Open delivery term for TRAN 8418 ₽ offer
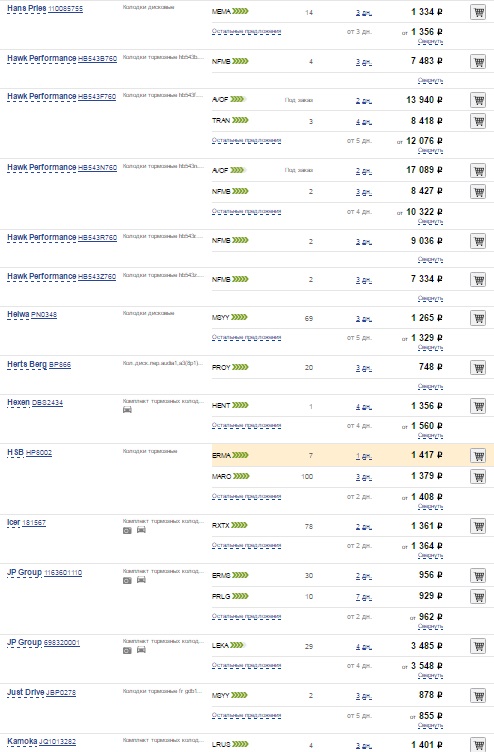This screenshot has height=752, width=494. [364, 121]
